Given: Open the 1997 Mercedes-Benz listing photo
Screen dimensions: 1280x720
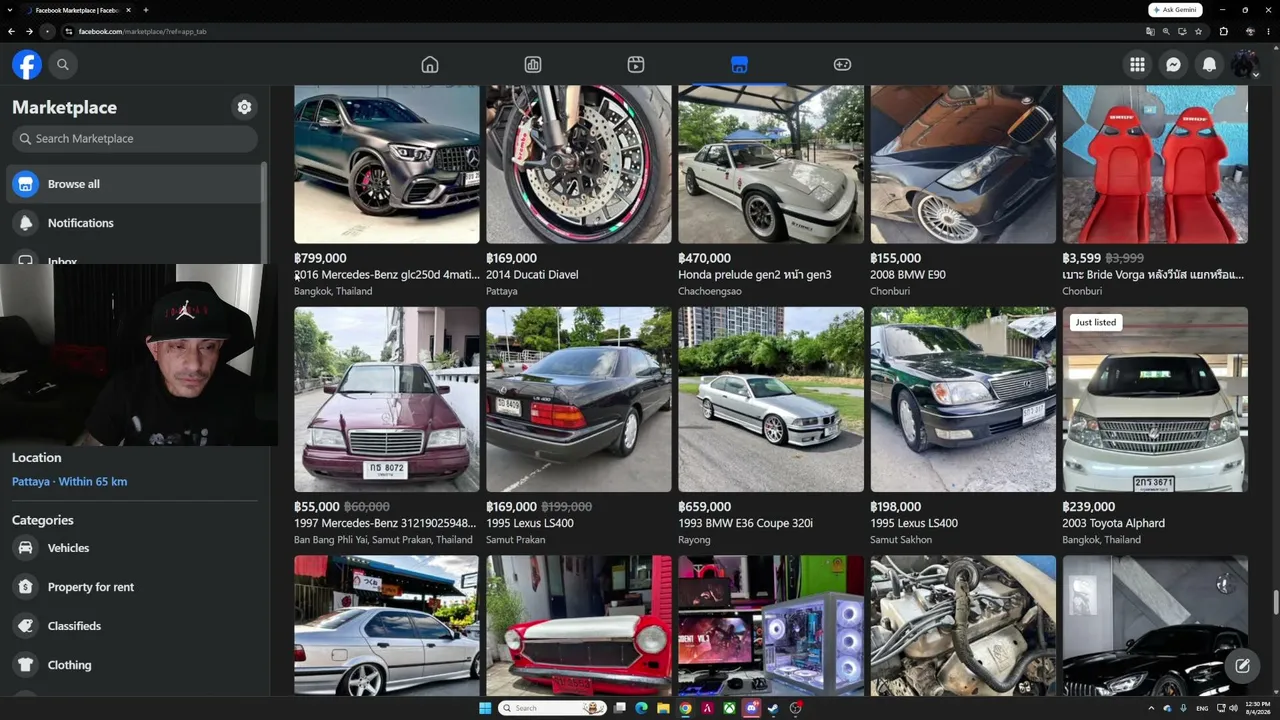Looking at the screenshot, I should (387, 400).
